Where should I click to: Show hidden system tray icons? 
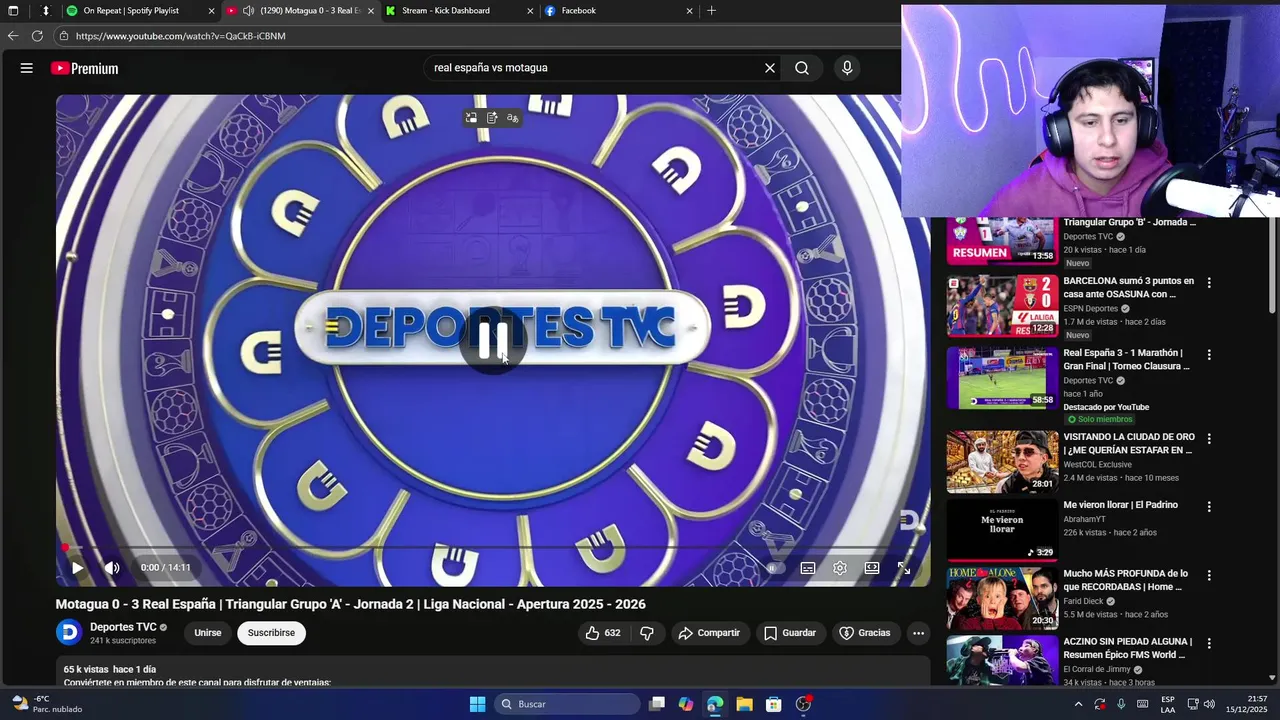click(1078, 704)
